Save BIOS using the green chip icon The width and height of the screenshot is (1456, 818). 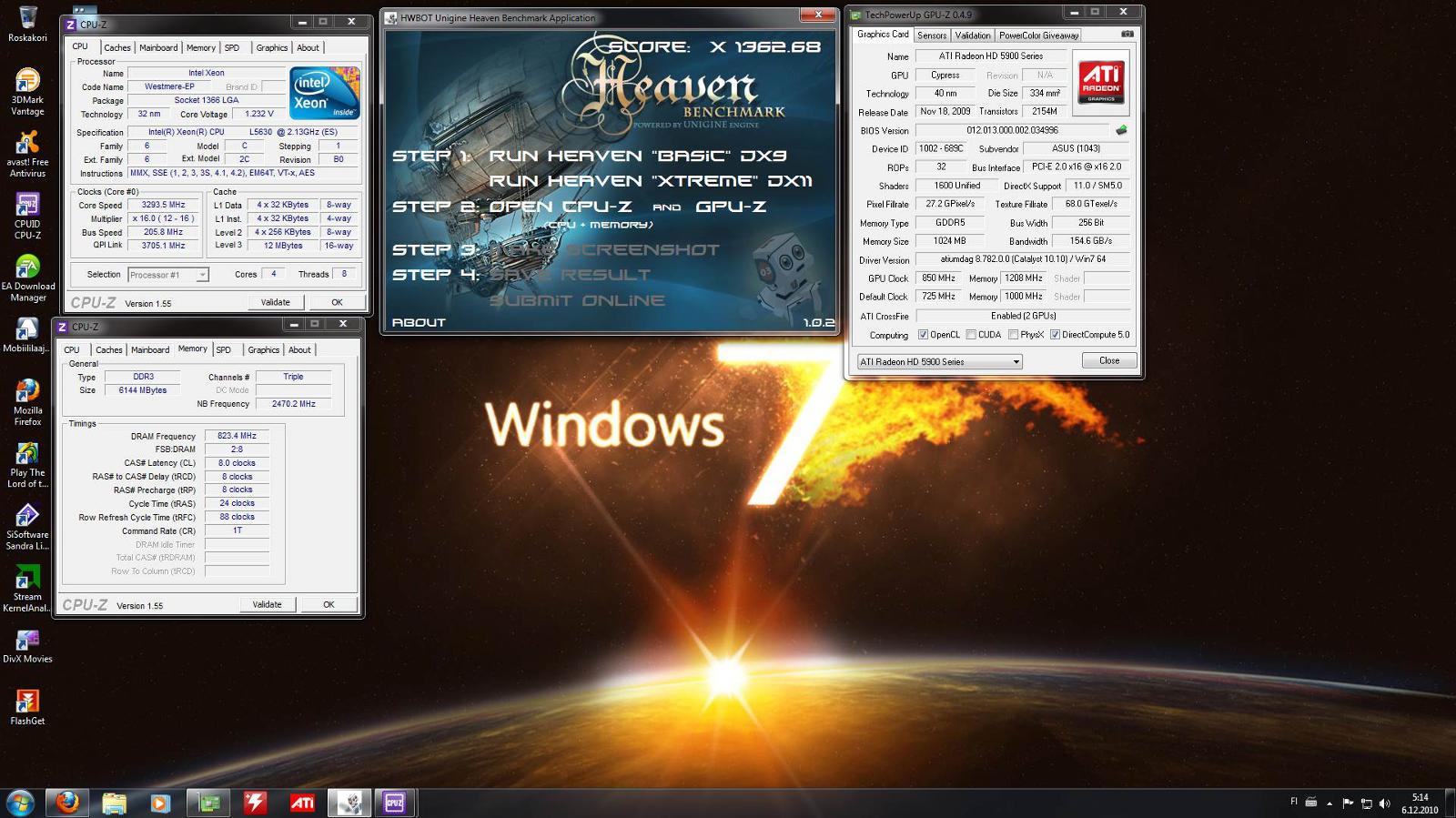1121,130
